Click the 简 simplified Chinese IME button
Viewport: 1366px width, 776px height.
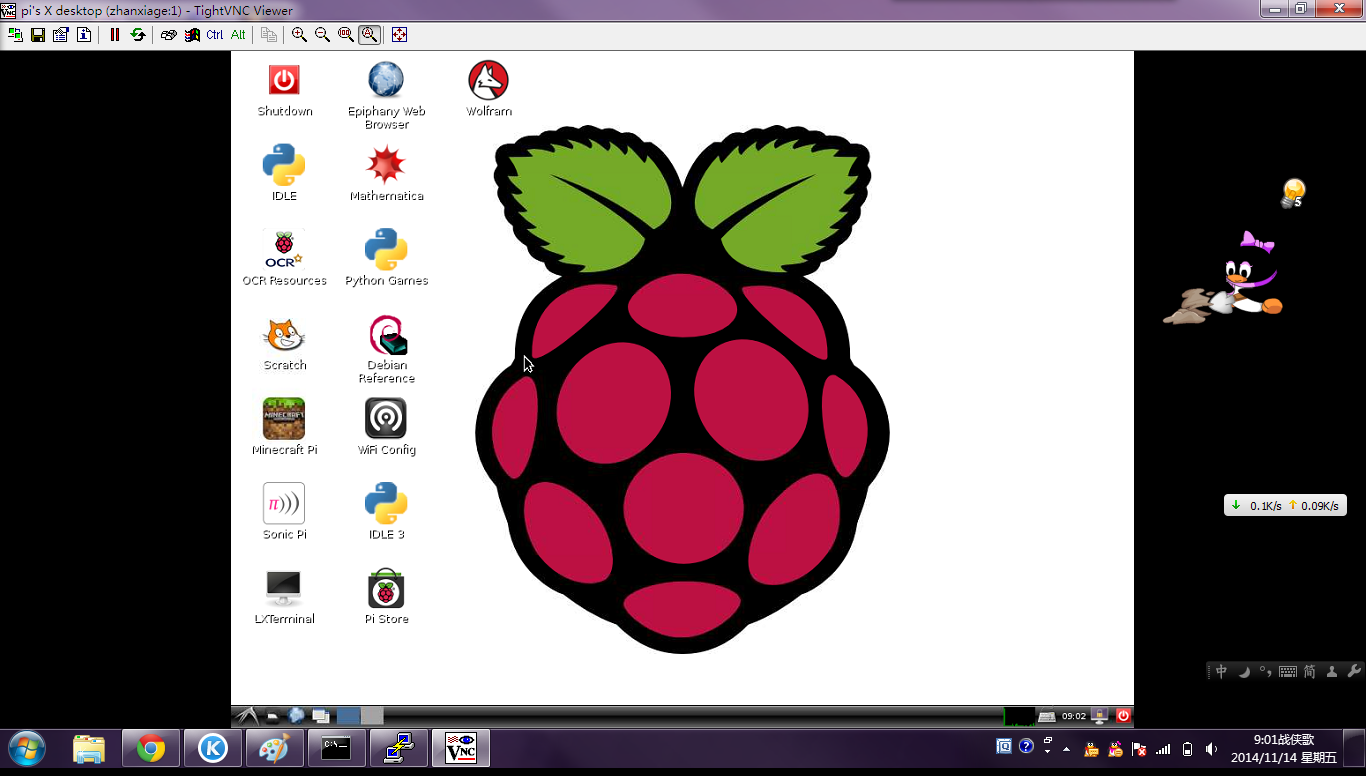coord(1309,672)
